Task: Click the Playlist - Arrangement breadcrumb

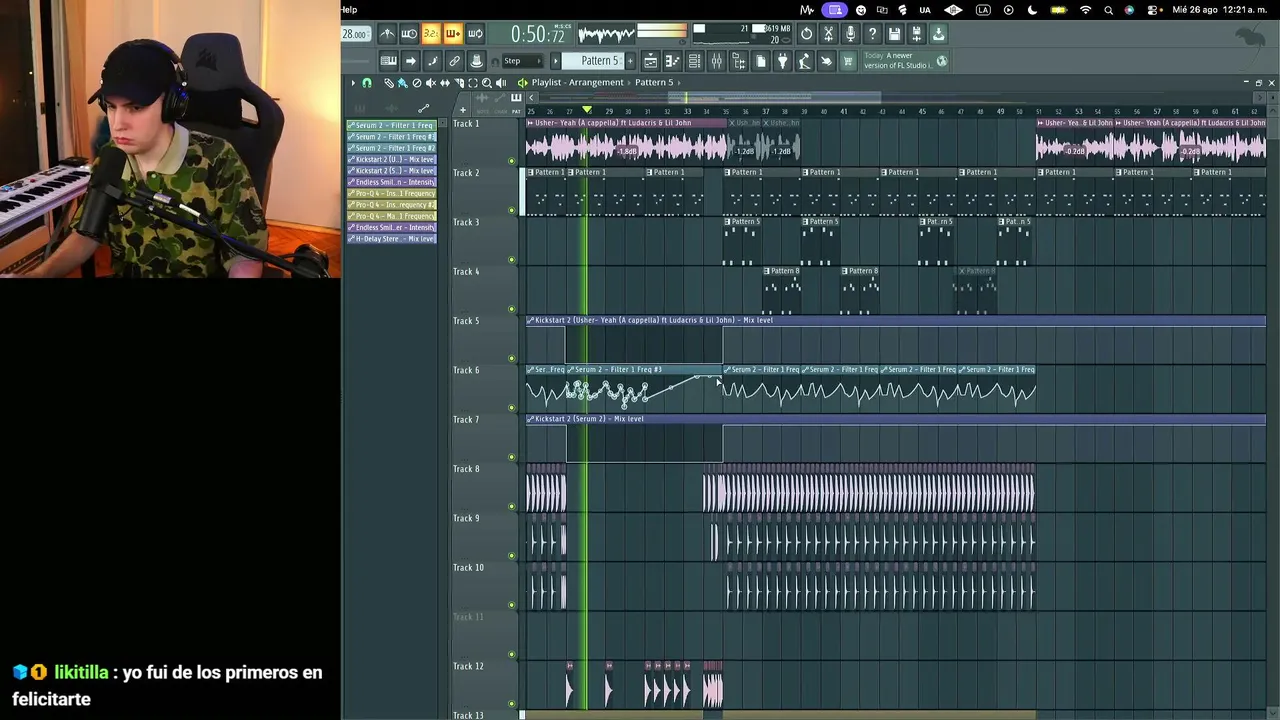Action: point(578,83)
